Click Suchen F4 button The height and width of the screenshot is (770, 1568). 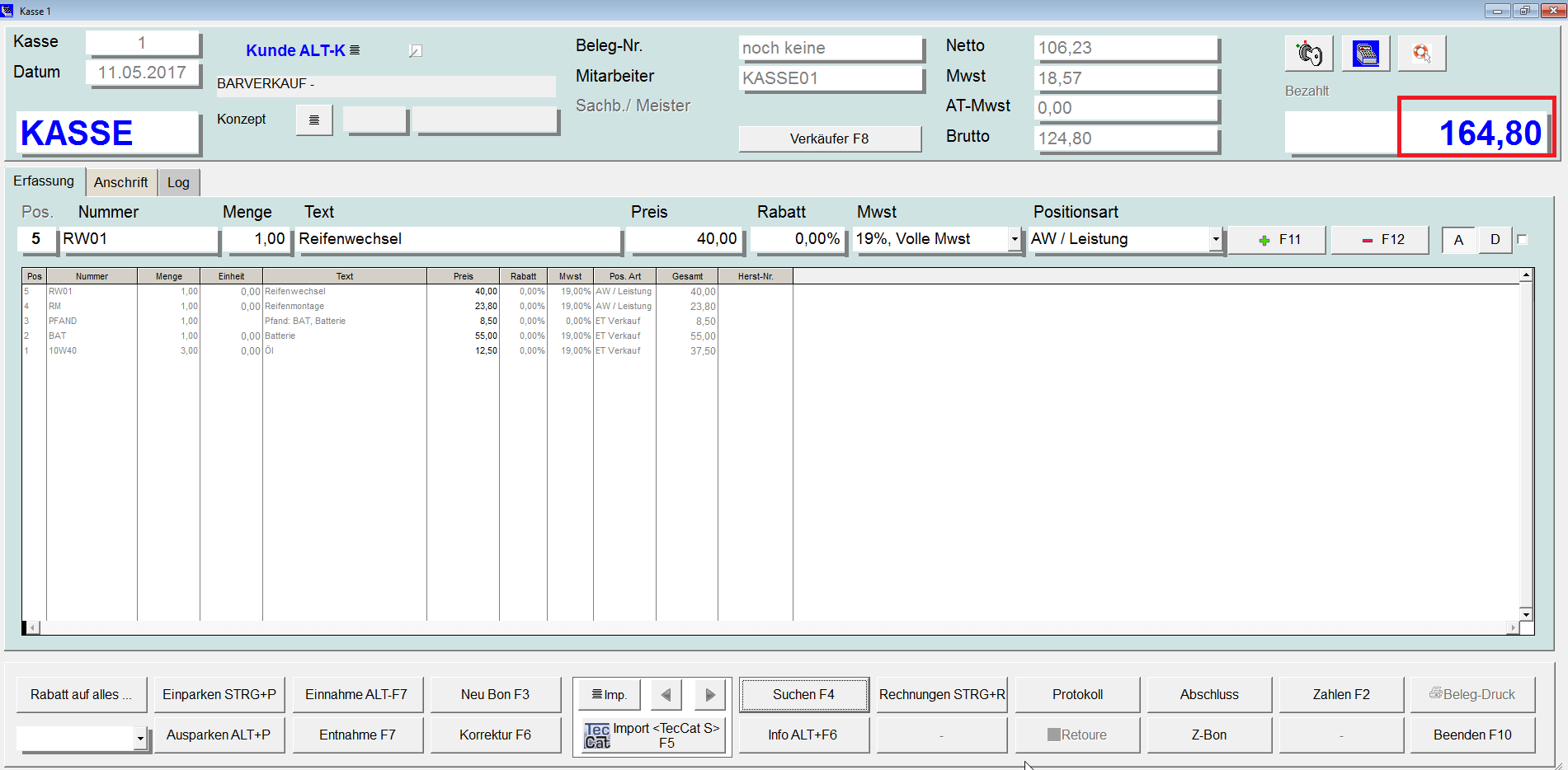click(x=804, y=695)
